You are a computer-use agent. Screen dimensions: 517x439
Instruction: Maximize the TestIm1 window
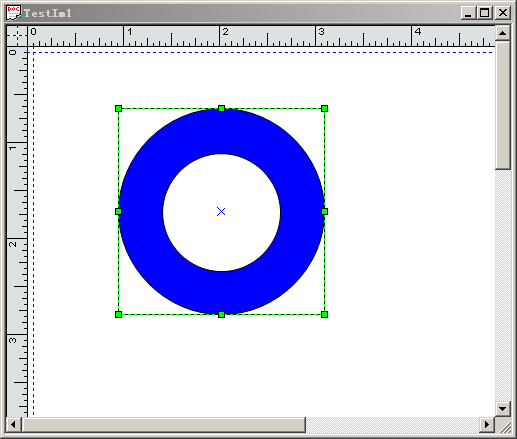coord(485,13)
